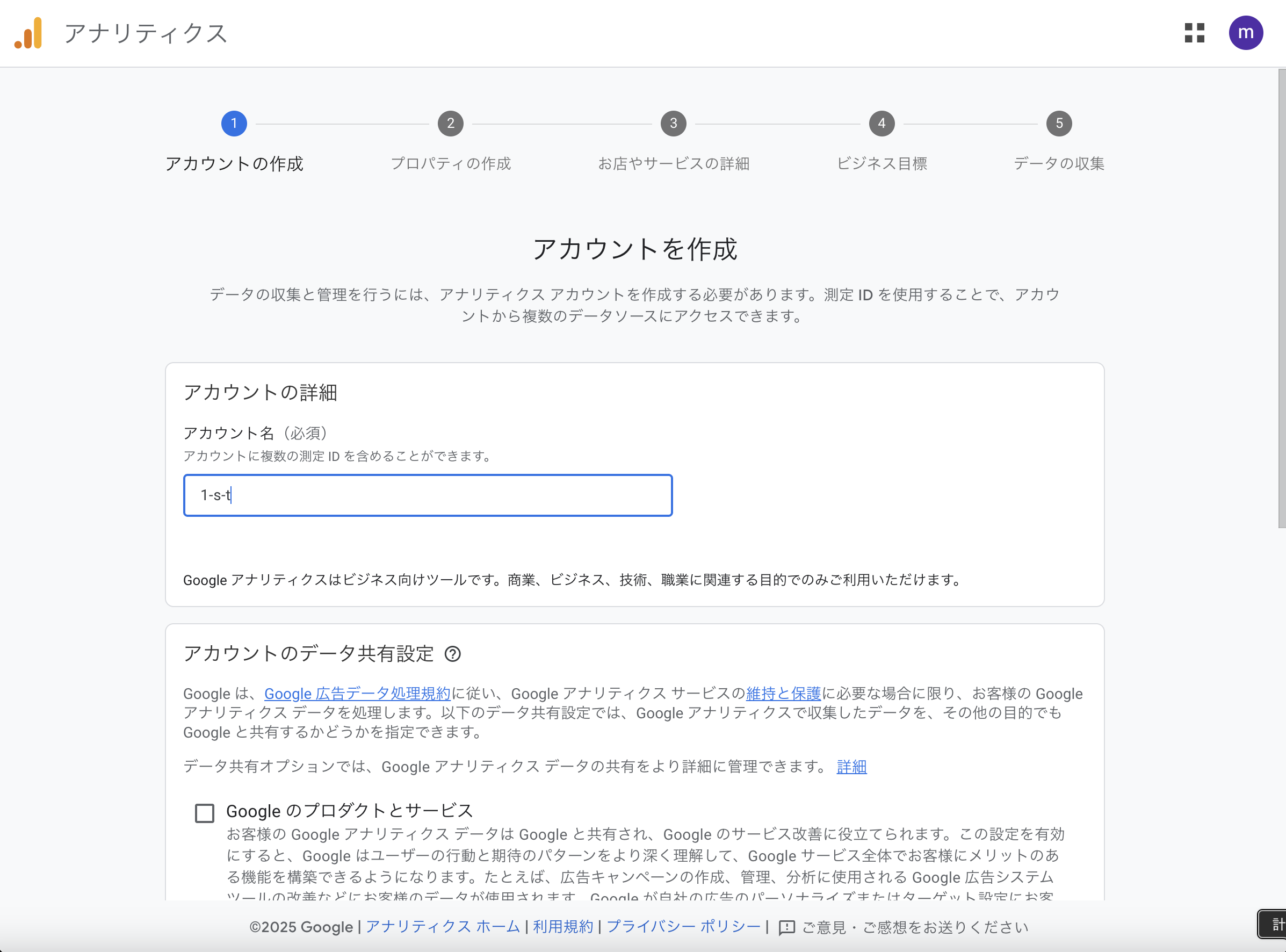Click the アカウント名（必須） label

point(256,433)
